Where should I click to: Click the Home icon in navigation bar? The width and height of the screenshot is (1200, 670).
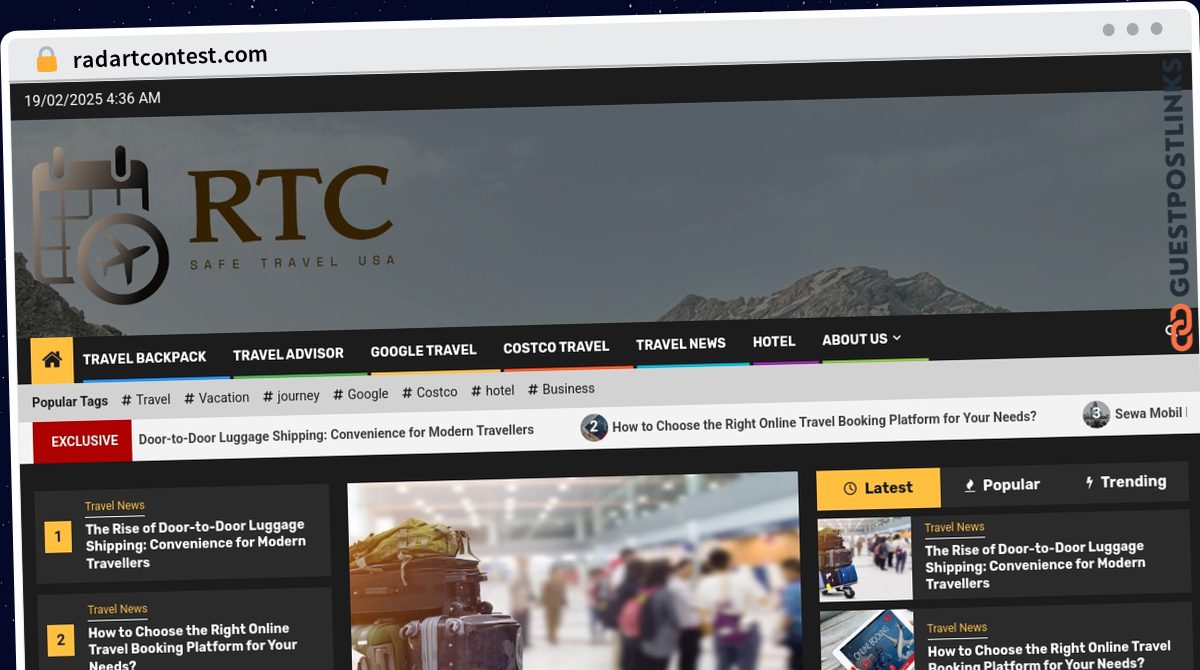coord(52,359)
